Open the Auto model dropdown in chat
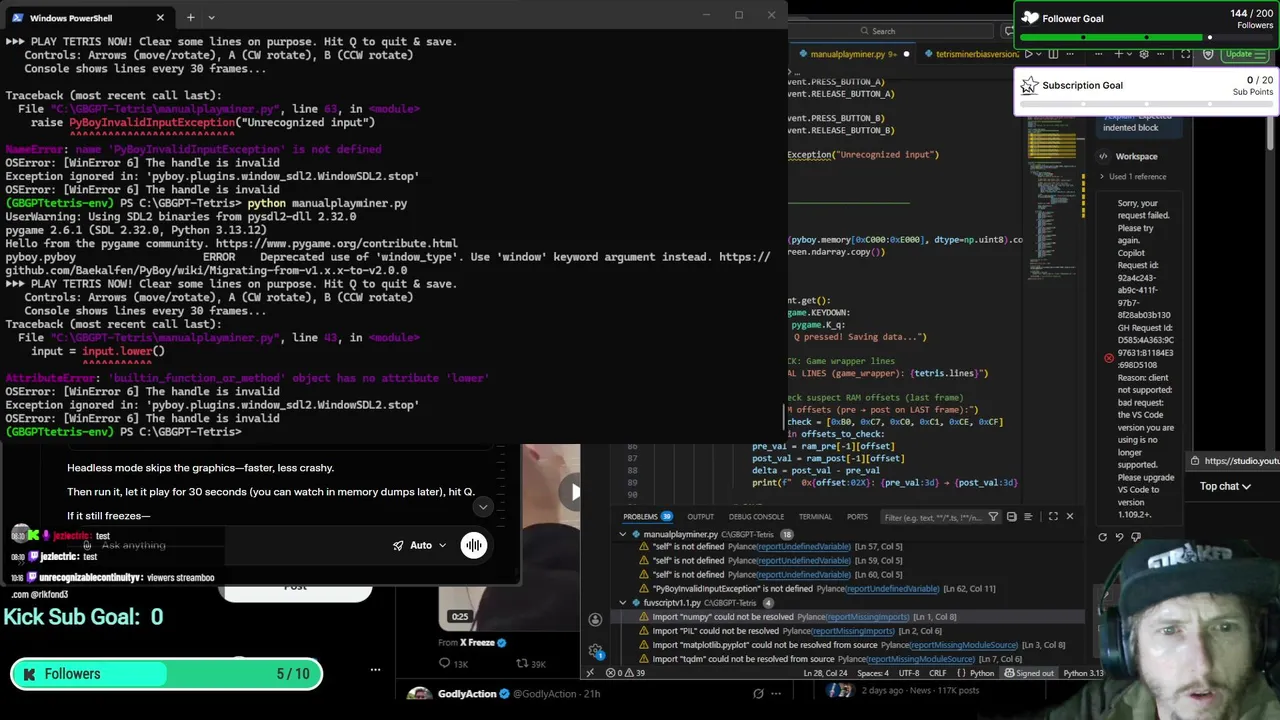This screenshot has height=720, width=1280. pos(420,545)
